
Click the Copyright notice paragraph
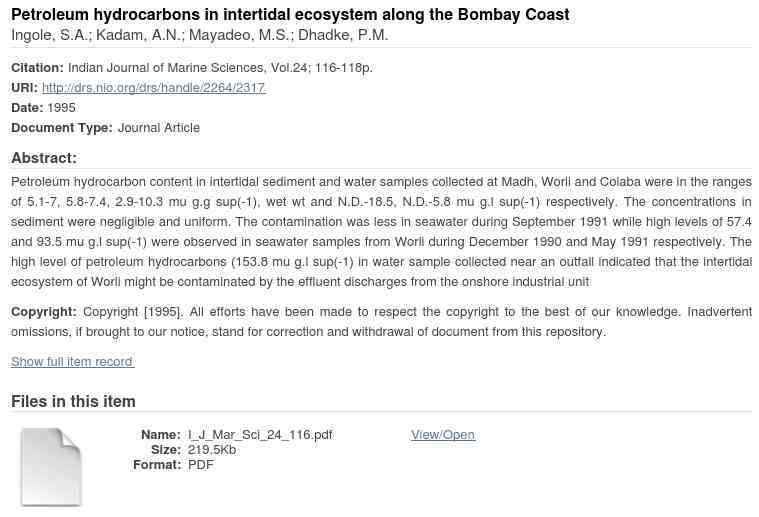(x=380, y=322)
